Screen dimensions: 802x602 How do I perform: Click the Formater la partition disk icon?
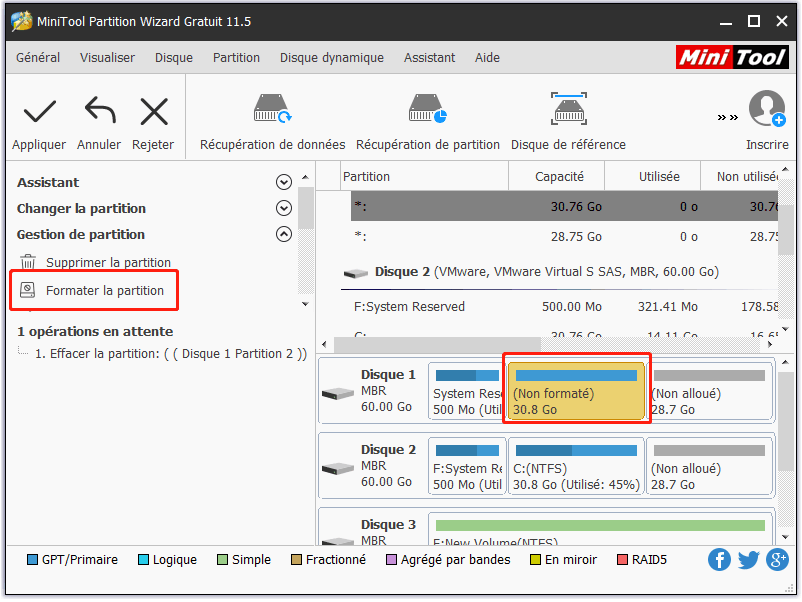point(27,290)
